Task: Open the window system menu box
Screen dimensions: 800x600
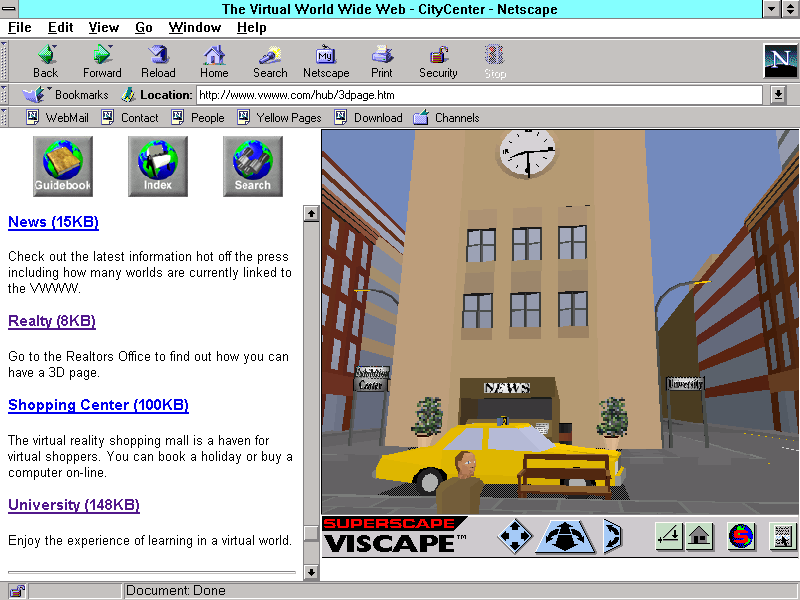Action: [x=9, y=9]
